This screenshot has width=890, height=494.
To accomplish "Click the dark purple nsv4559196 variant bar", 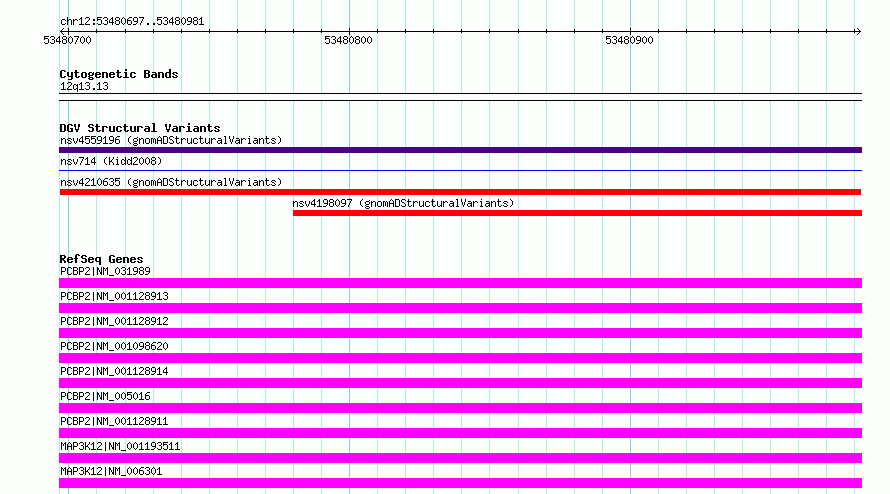I will tap(460, 150).
